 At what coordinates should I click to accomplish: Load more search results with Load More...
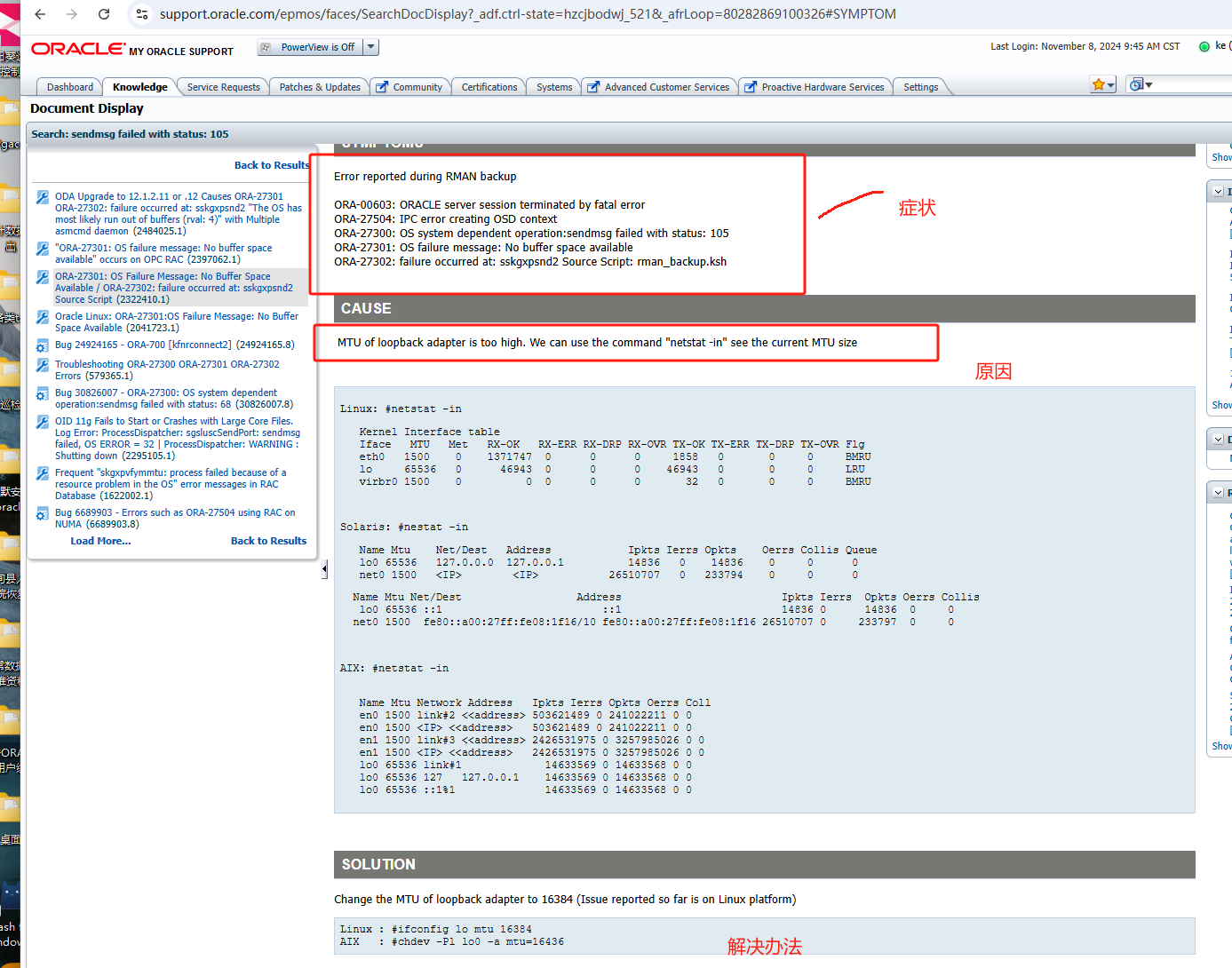click(100, 541)
